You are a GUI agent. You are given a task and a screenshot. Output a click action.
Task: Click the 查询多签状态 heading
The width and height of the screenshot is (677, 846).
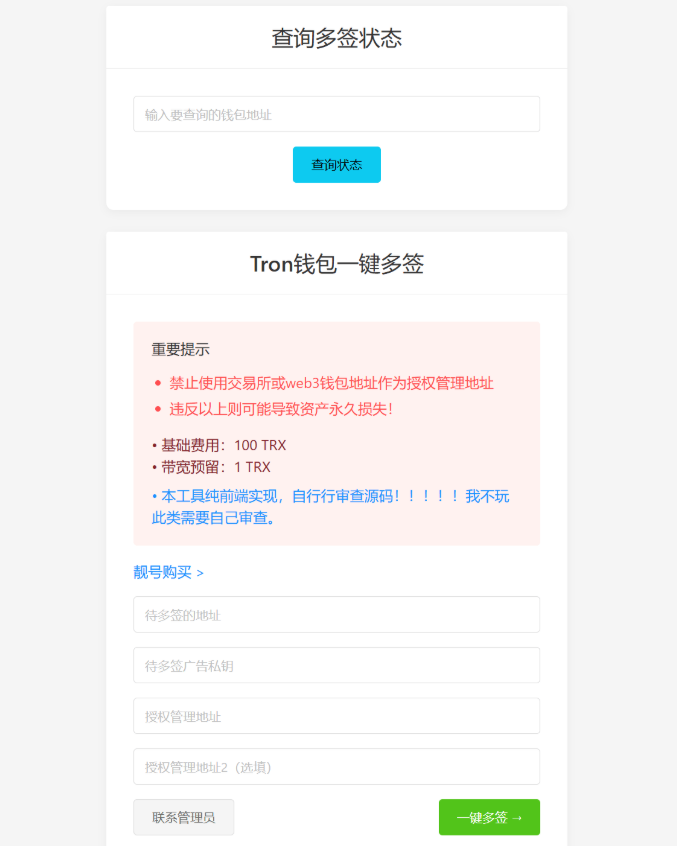coord(337,38)
